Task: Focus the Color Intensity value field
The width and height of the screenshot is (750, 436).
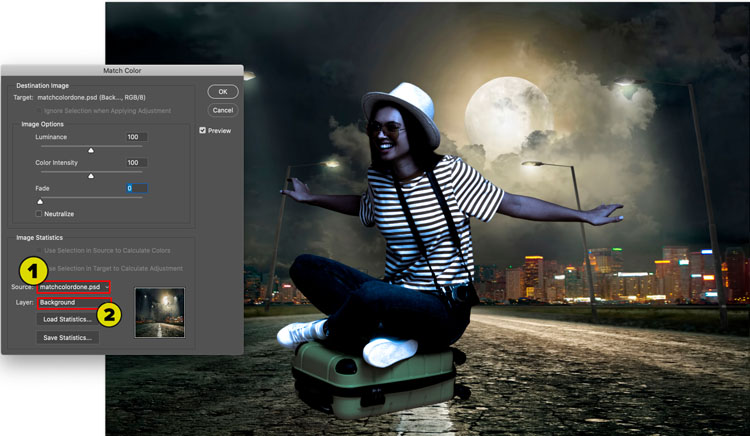Action: (135, 162)
